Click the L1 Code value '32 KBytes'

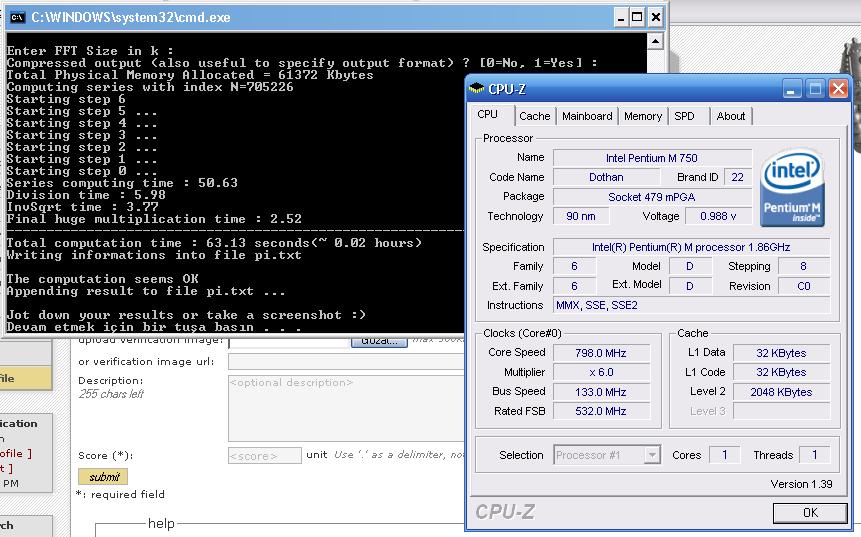click(x=781, y=372)
